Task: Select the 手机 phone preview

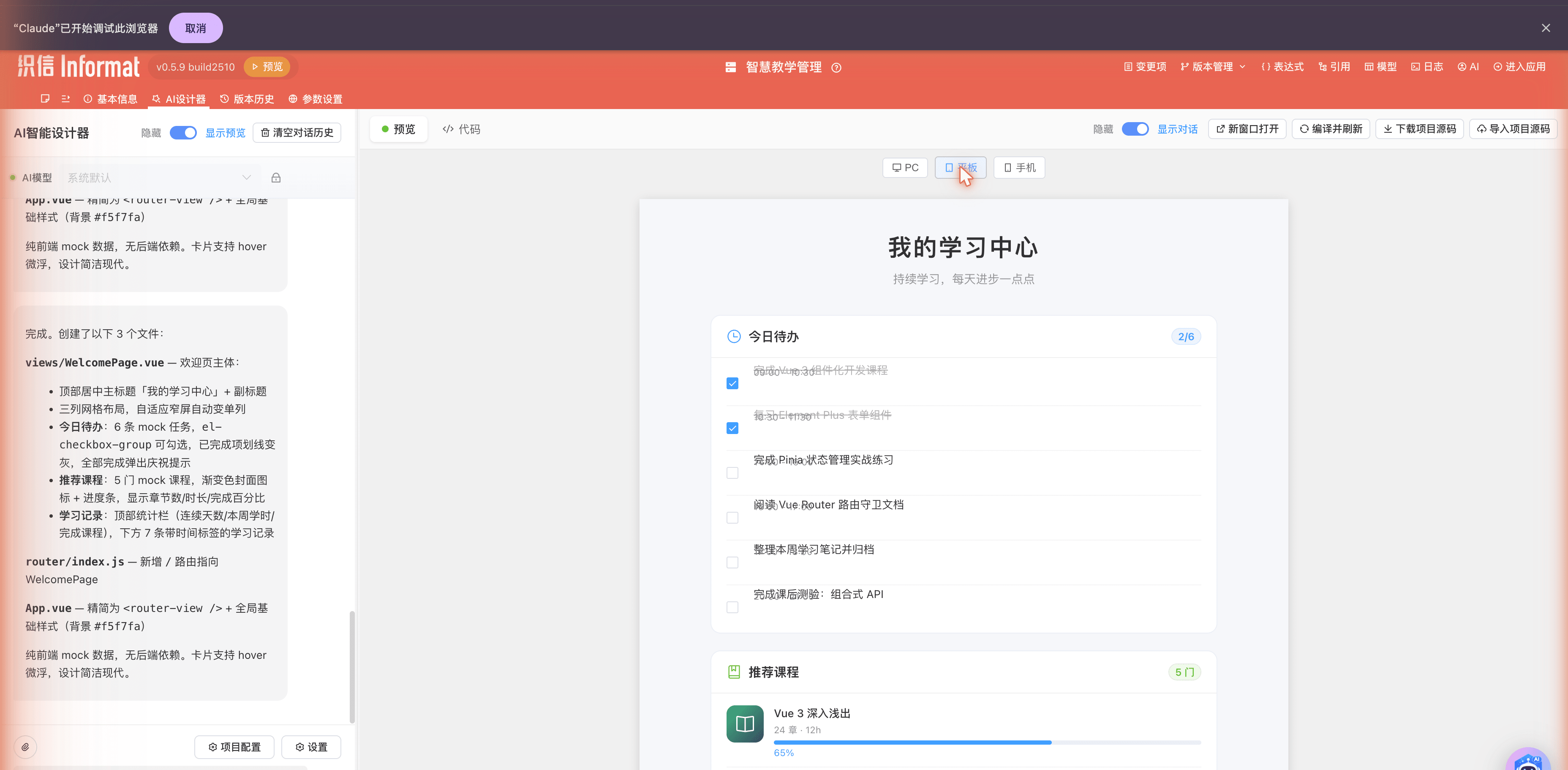Action: (x=1020, y=167)
